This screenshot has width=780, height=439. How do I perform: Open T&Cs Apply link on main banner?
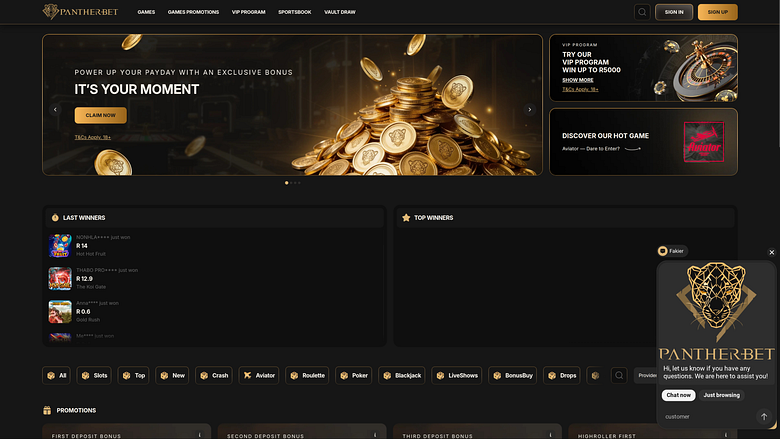click(x=93, y=137)
